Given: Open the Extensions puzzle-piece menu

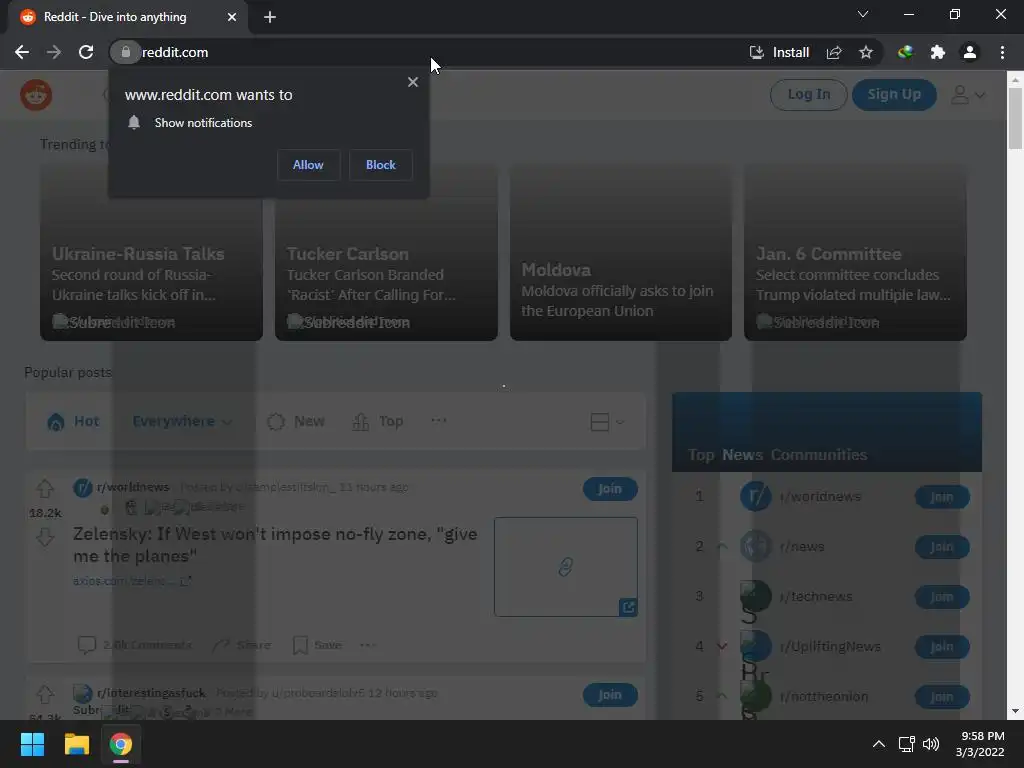Looking at the screenshot, I should tap(938, 52).
